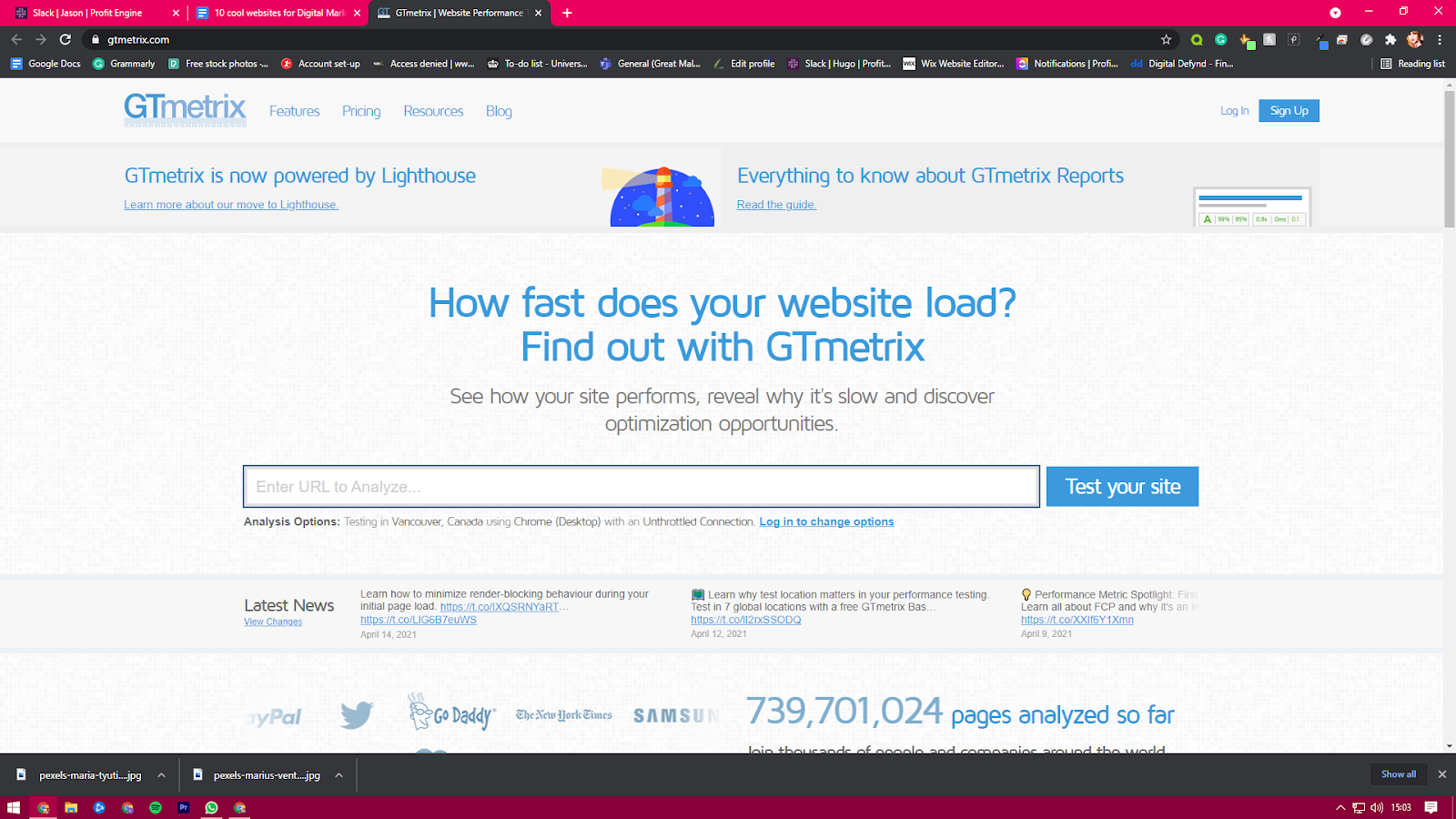This screenshot has height=819, width=1456.
Task: Show hidden system tray icons
Action: tap(1340, 807)
